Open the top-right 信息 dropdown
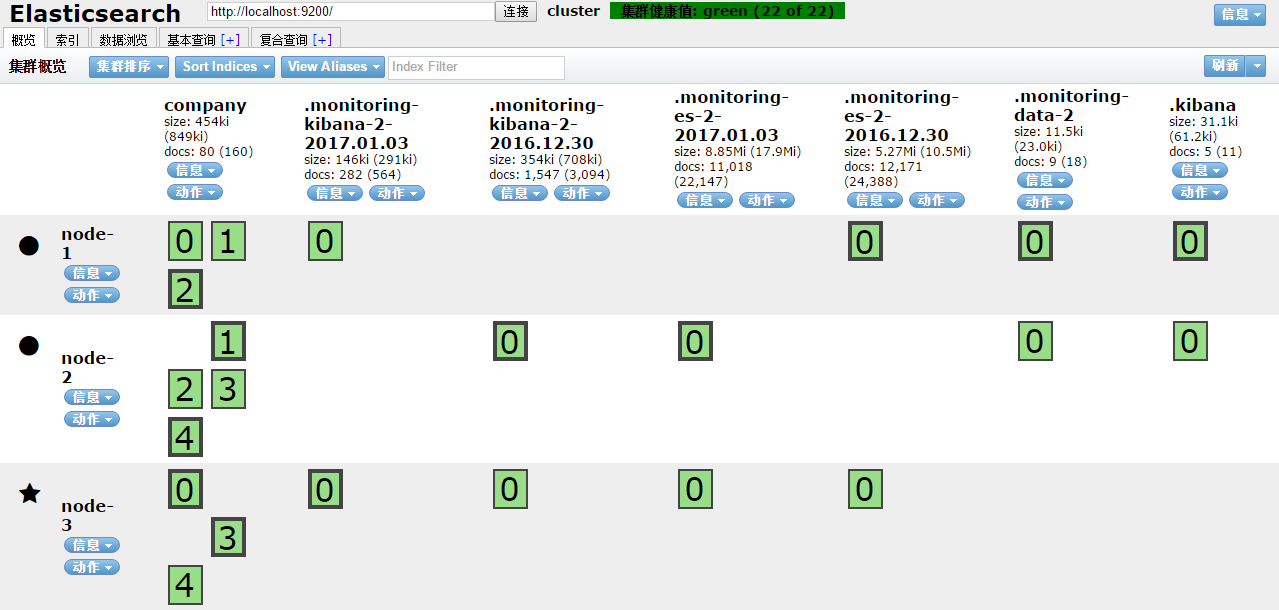 [1241, 14]
